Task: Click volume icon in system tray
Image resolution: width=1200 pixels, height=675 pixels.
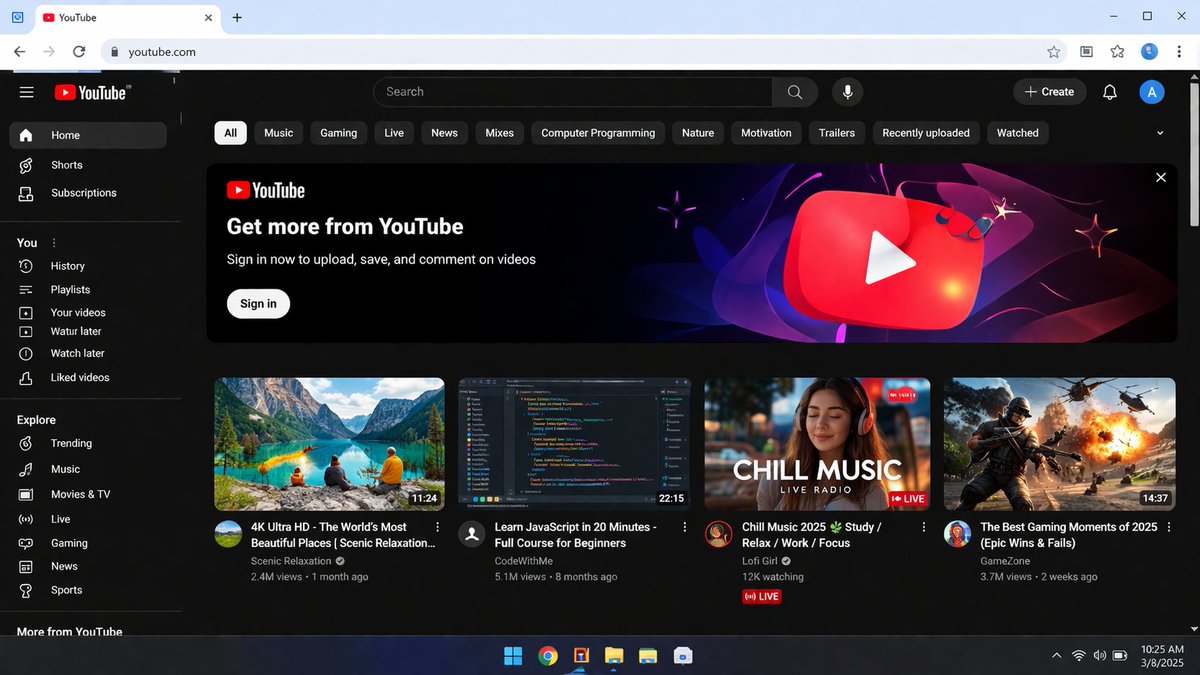Action: click(x=1101, y=656)
